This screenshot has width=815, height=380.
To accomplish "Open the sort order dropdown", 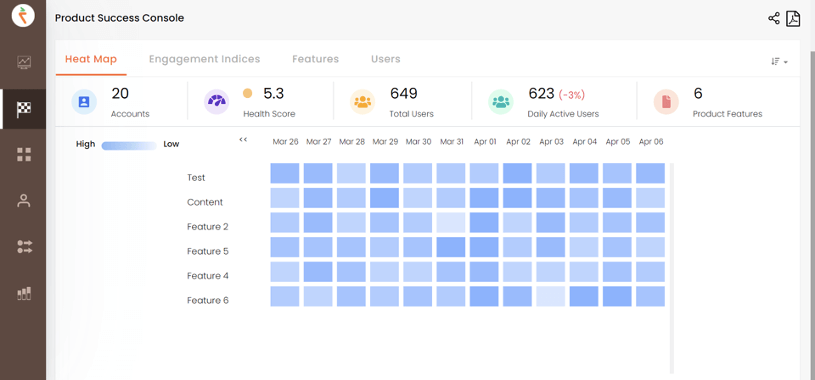I will pos(779,62).
